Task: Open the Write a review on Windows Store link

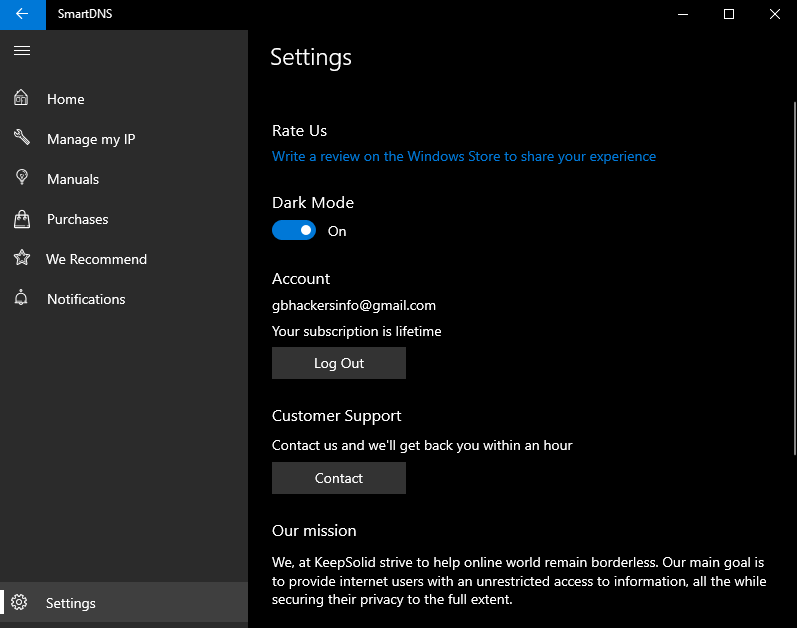Action: click(x=464, y=156)
